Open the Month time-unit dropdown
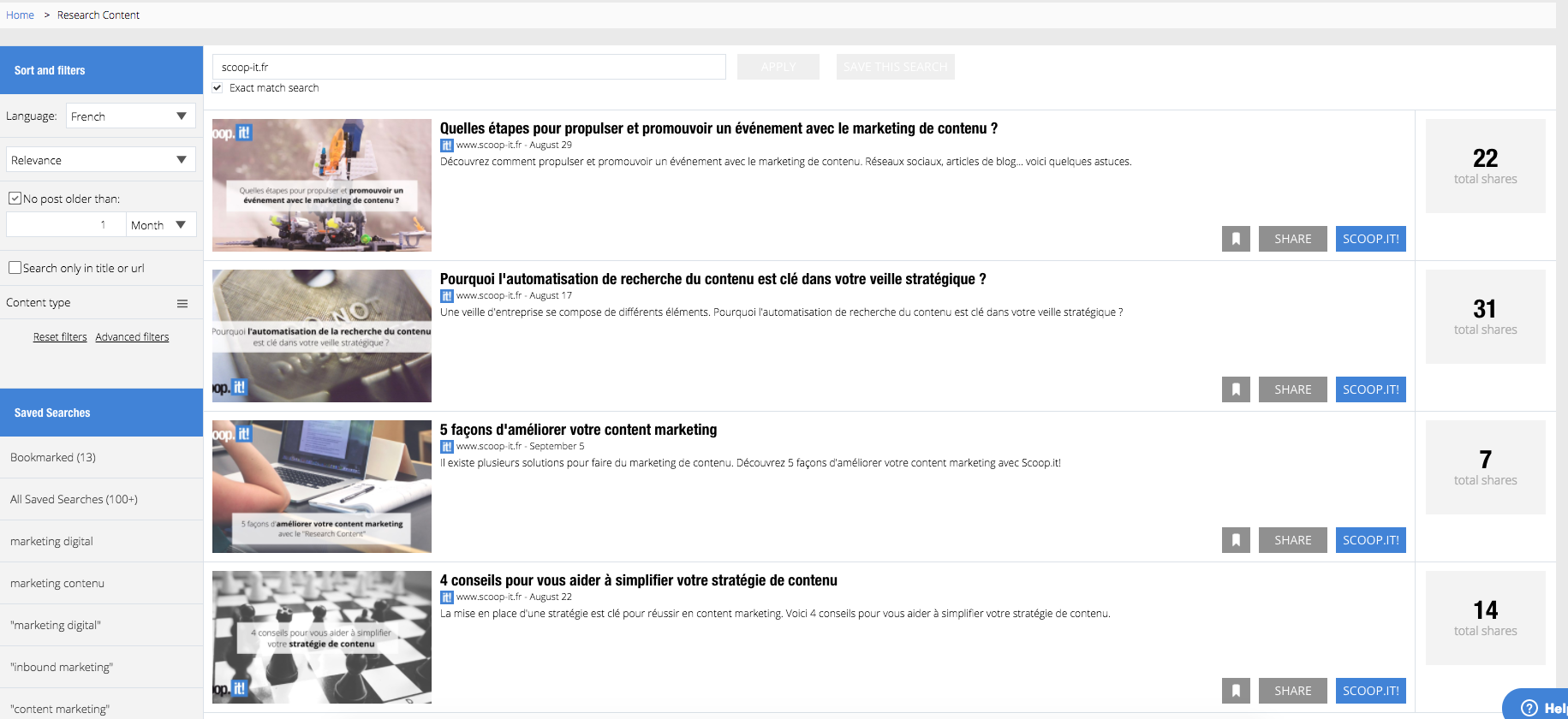1568x719 pixels. (x=161, y=225)
